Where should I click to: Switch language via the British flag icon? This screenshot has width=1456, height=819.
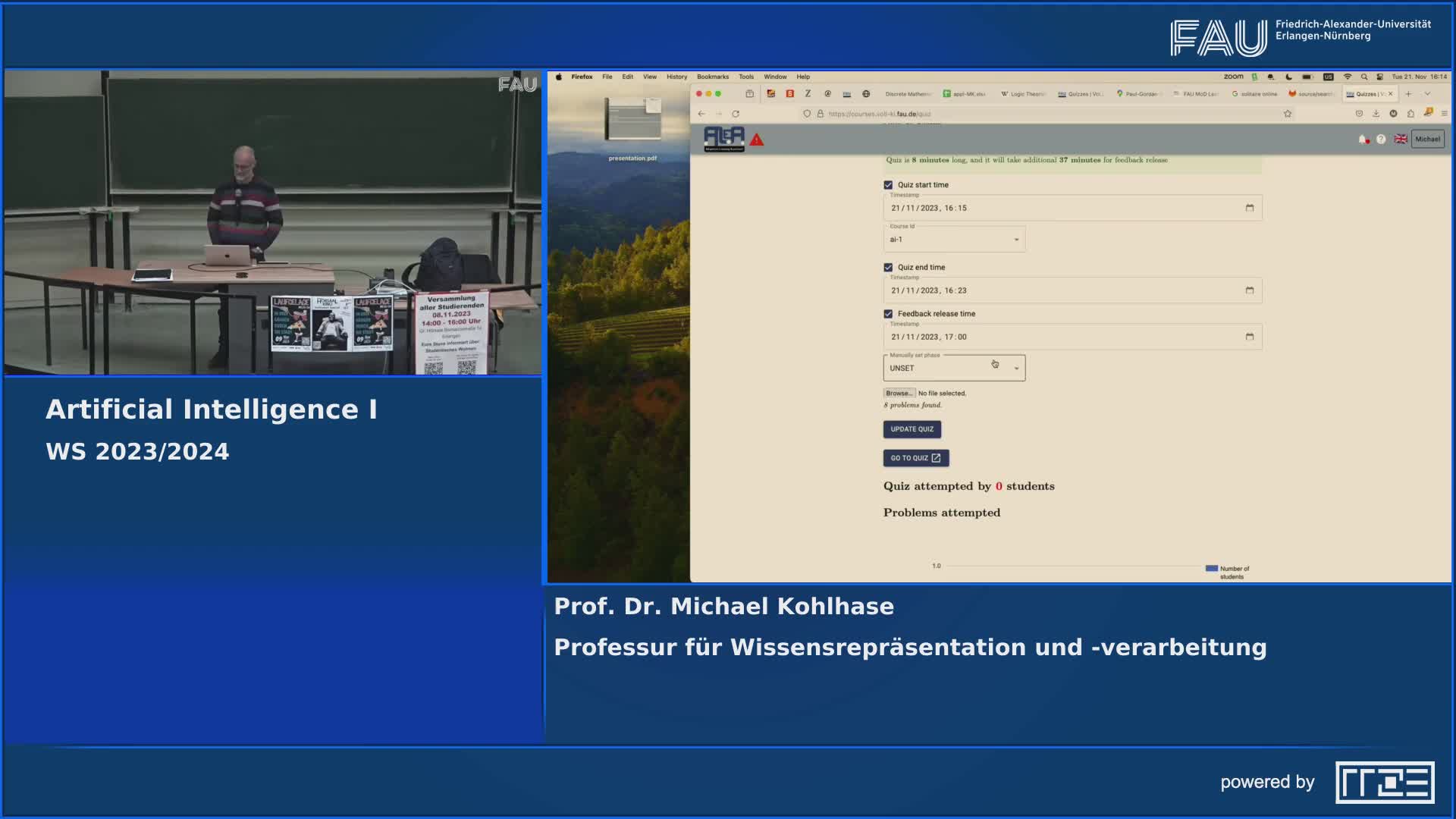[1401, 139]
